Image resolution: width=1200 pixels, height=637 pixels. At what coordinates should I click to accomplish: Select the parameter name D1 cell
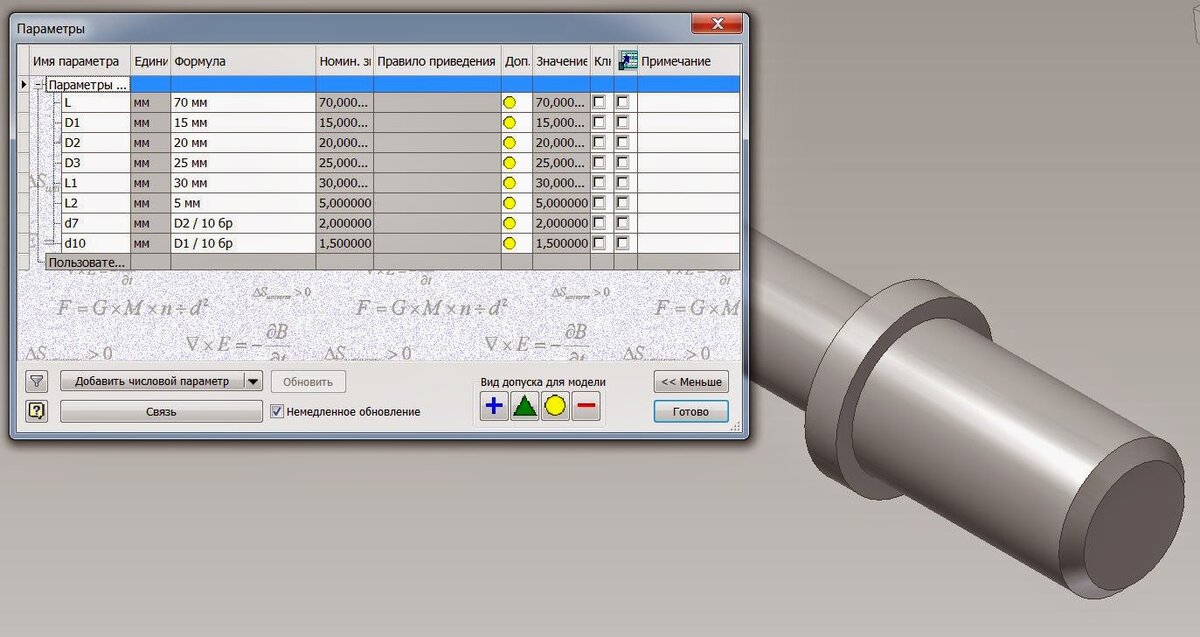pyautogui.click(x=95, y=122)
